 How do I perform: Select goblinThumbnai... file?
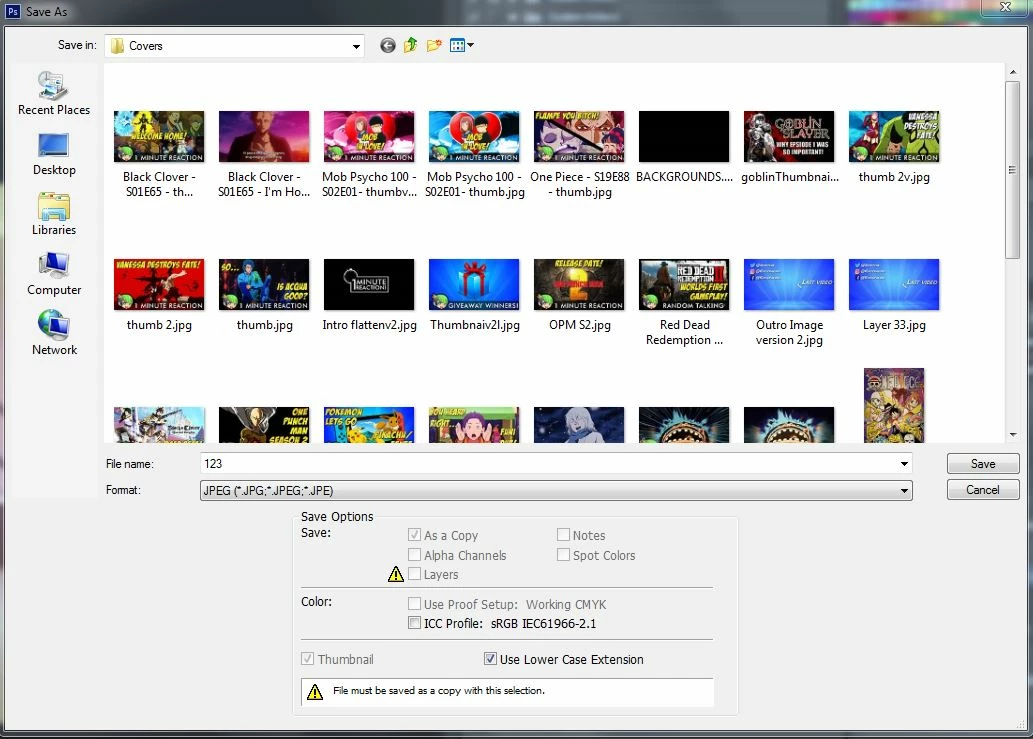pos(789,148)
